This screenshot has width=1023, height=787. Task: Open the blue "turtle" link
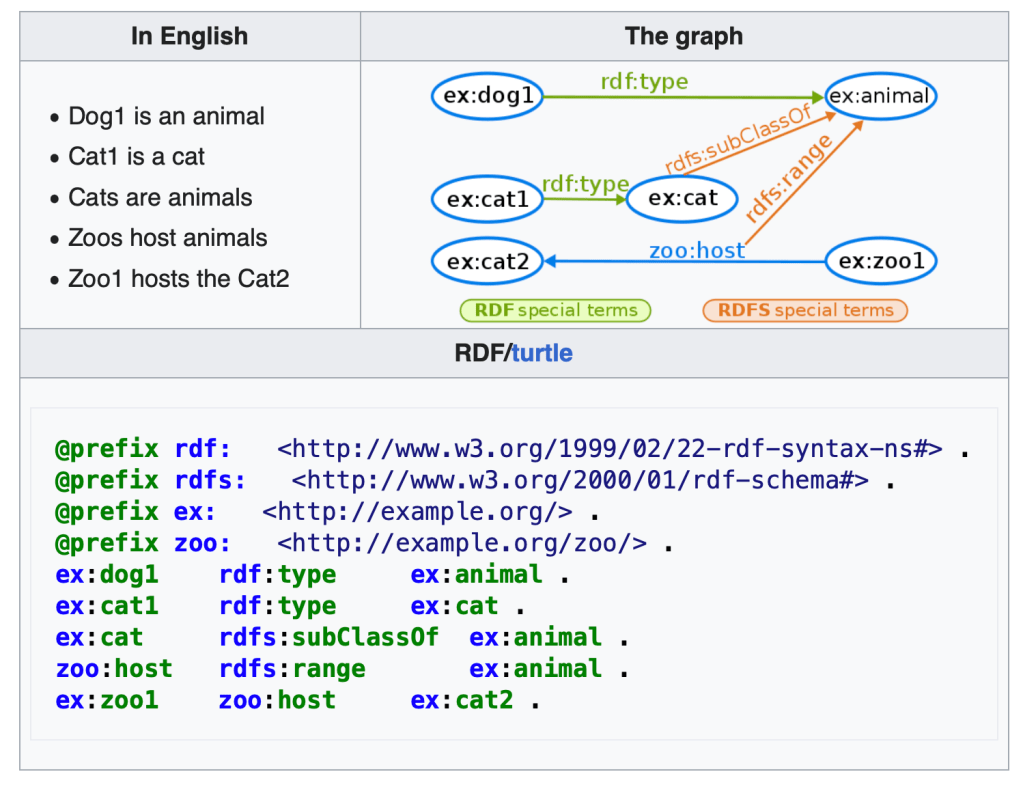point(542,353)
